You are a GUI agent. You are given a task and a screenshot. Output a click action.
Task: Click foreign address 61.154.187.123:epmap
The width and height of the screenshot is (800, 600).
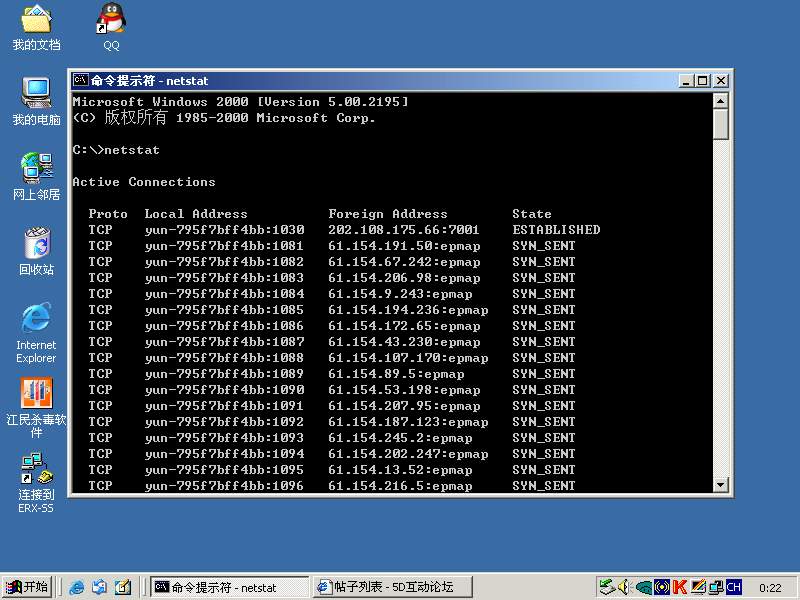coord(408,422)
